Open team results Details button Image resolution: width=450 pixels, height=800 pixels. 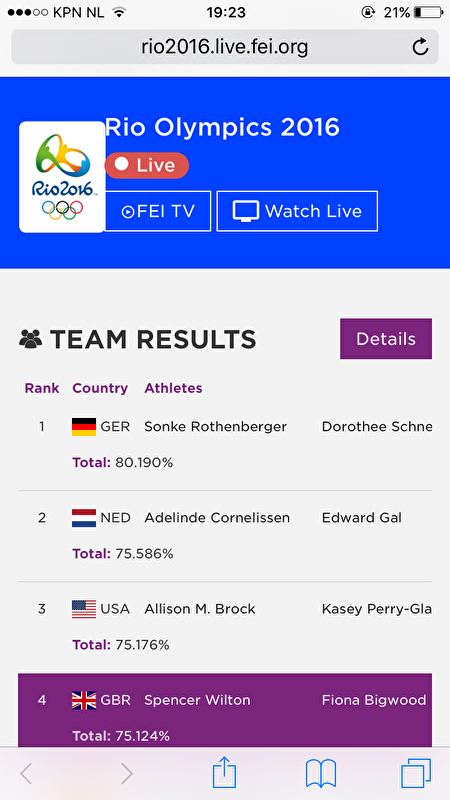pyautogui.click(x=386, y=339)
